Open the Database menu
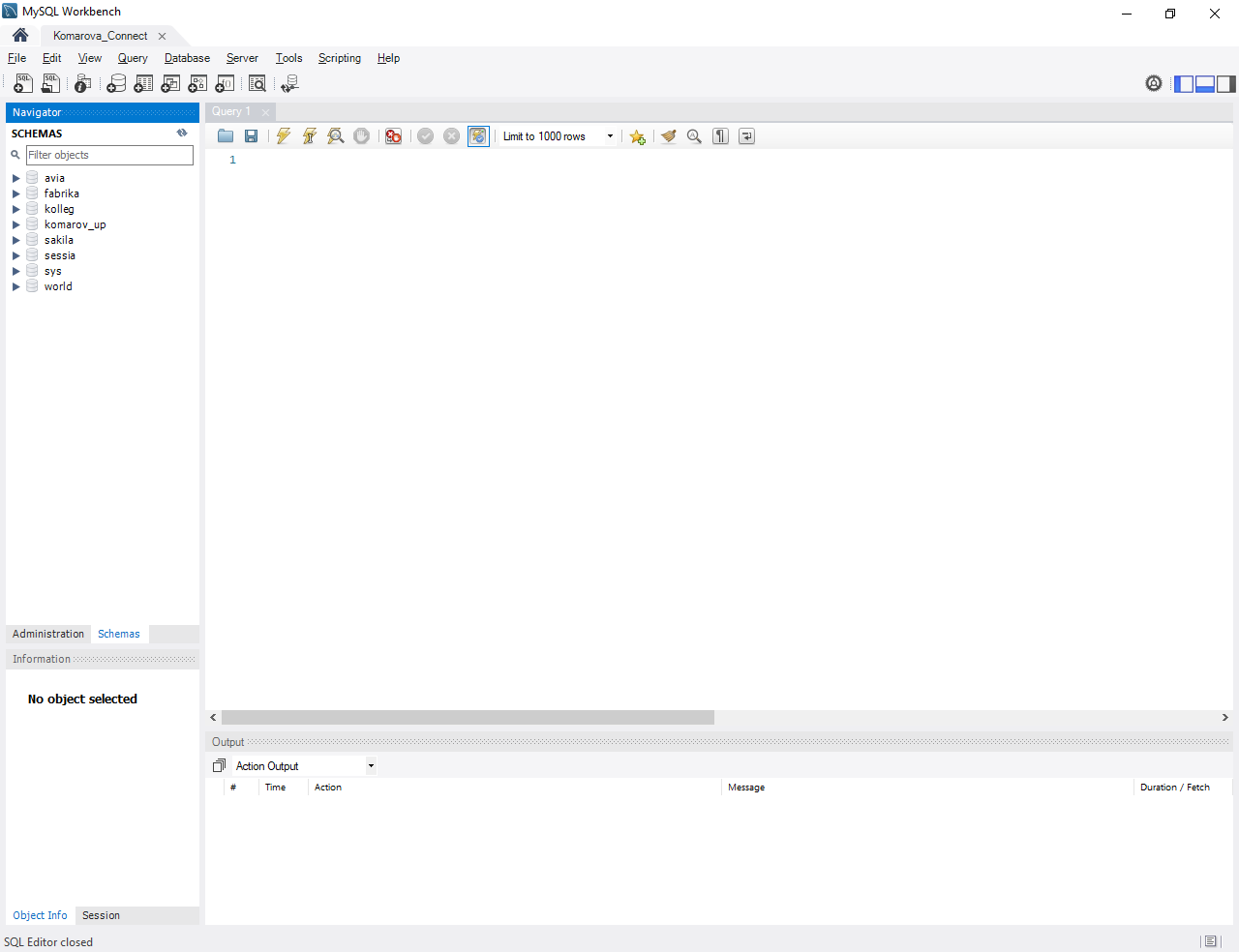The height and width of the screenshot is (952, 1239). click(187, 58)
